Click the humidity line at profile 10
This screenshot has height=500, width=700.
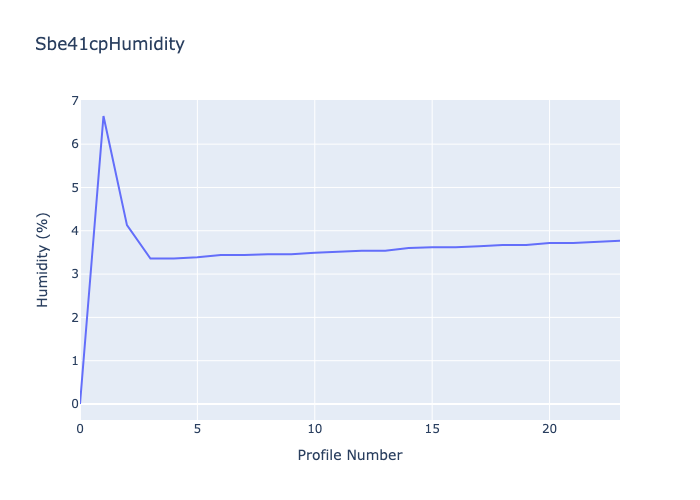(x=314, y=252)
